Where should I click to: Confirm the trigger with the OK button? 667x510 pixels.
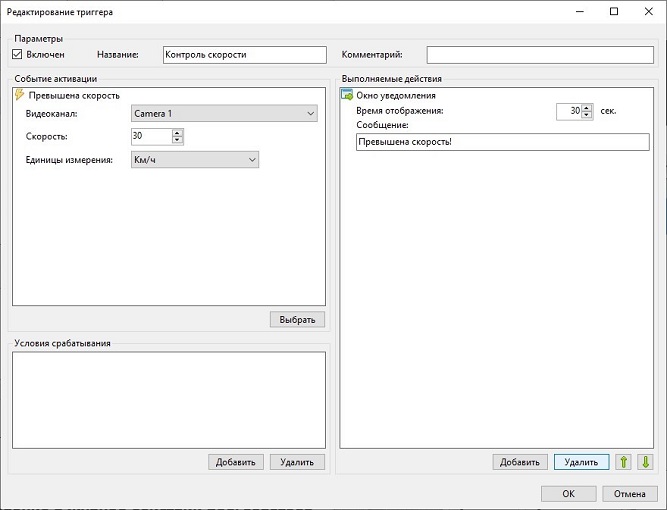(568, 494)
